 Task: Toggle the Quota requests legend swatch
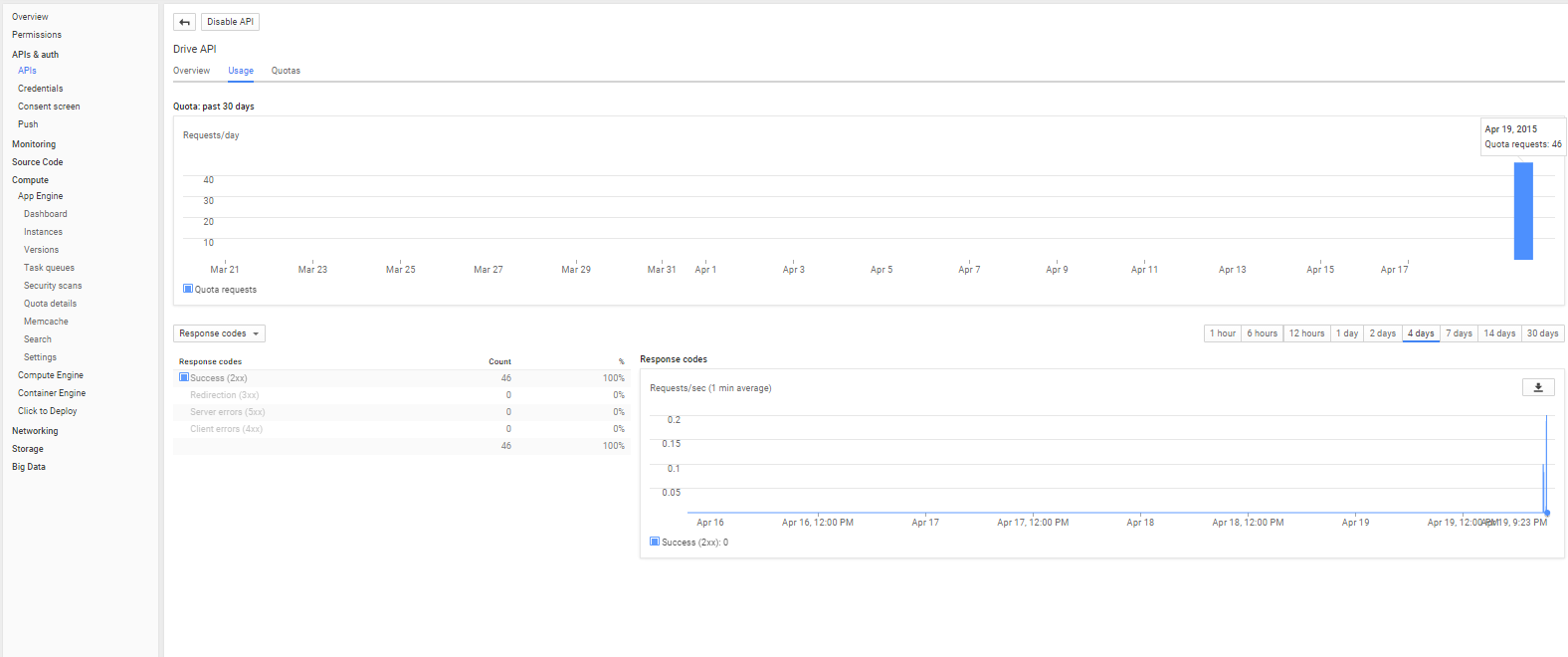(188, 289)
